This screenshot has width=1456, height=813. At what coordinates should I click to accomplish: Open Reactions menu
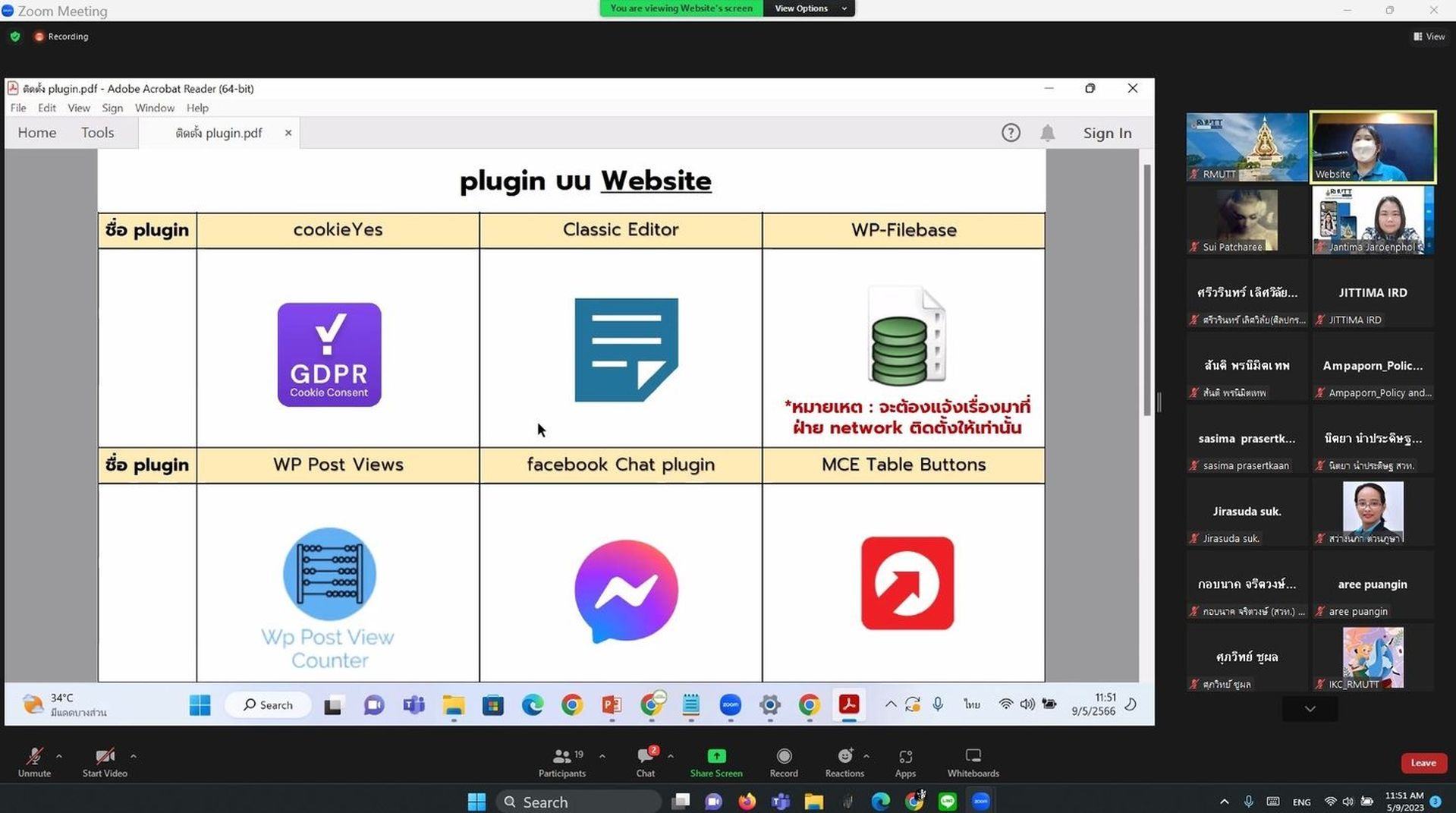click(844, 761)
